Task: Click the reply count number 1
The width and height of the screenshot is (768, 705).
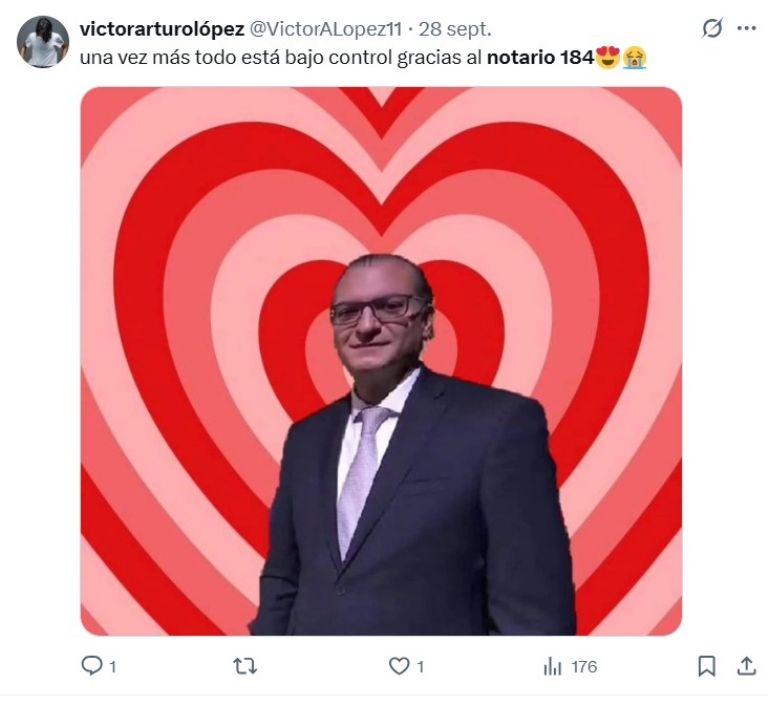Action: coord(113,667)
